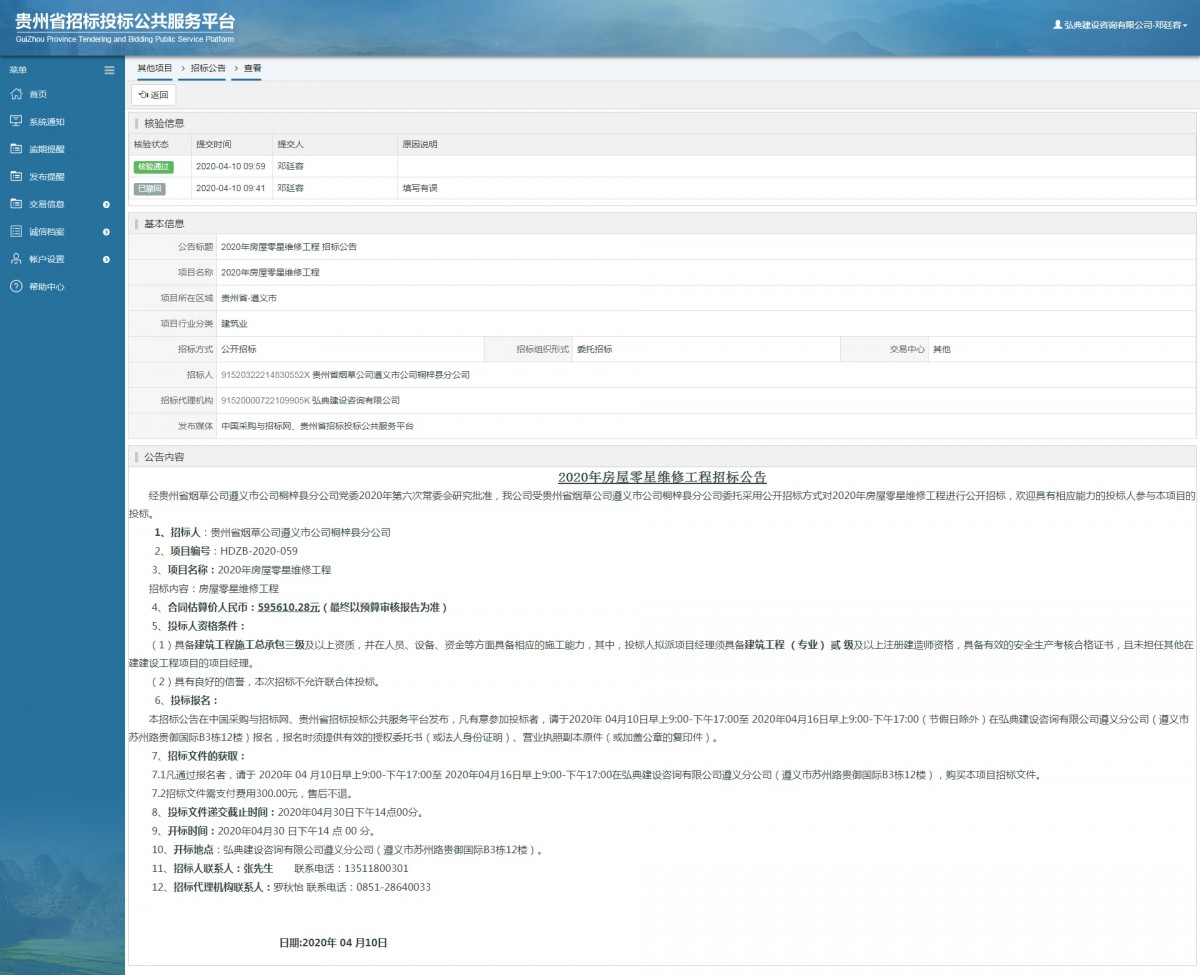Click the 首页 home icon

[x=16, y=94]
